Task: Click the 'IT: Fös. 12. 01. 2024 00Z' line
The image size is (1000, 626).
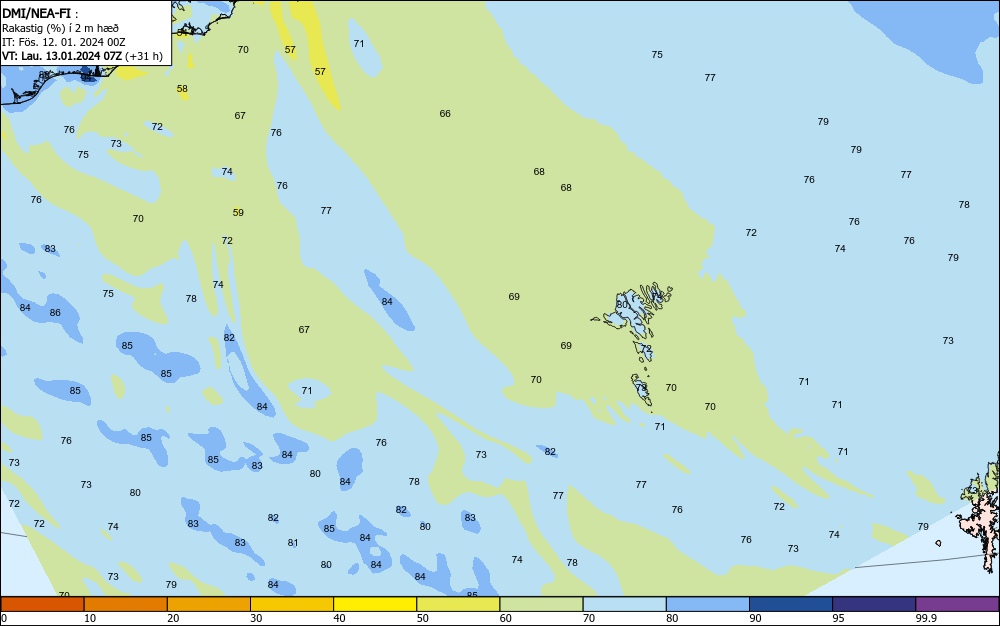Action: coord(63,42)
